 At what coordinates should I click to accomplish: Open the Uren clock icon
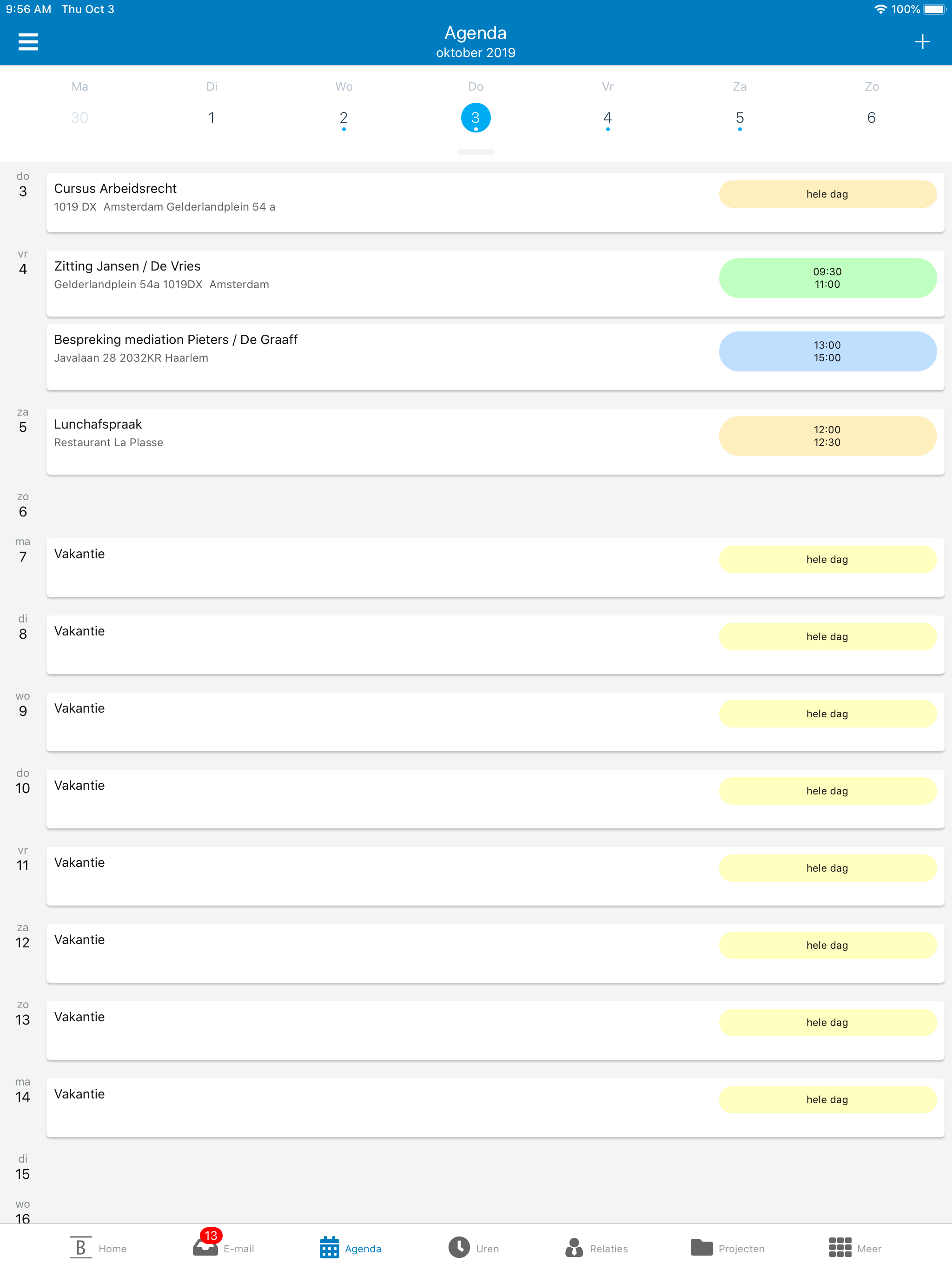[459, 1248]
